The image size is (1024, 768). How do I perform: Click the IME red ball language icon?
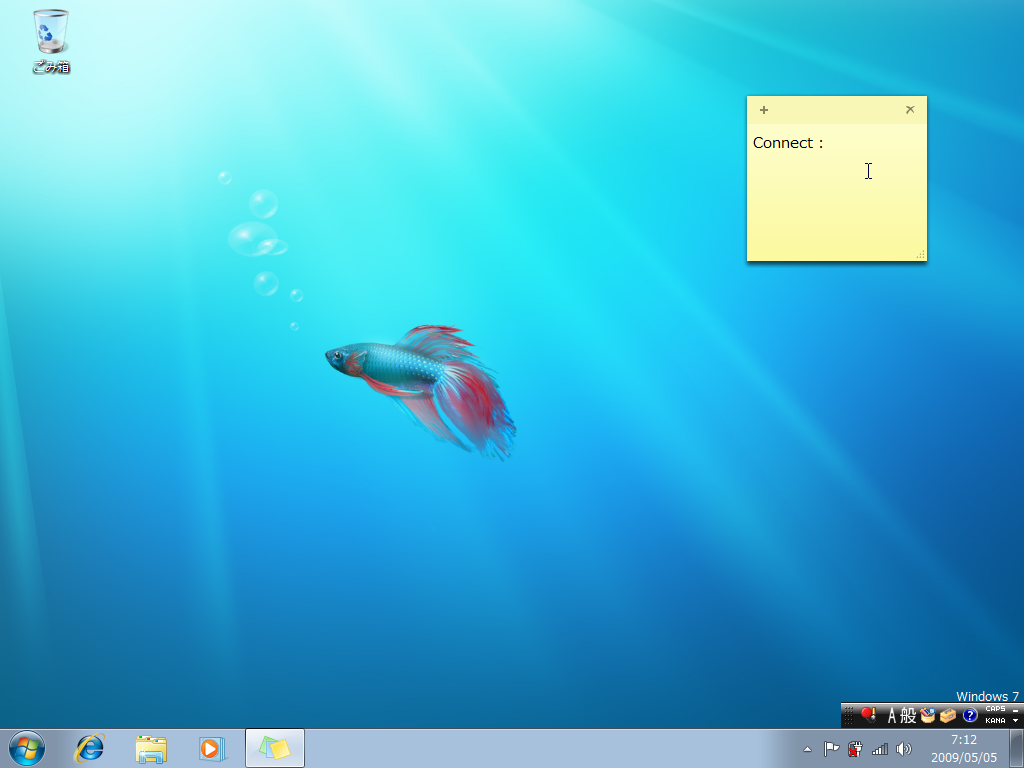pos(868,716)
